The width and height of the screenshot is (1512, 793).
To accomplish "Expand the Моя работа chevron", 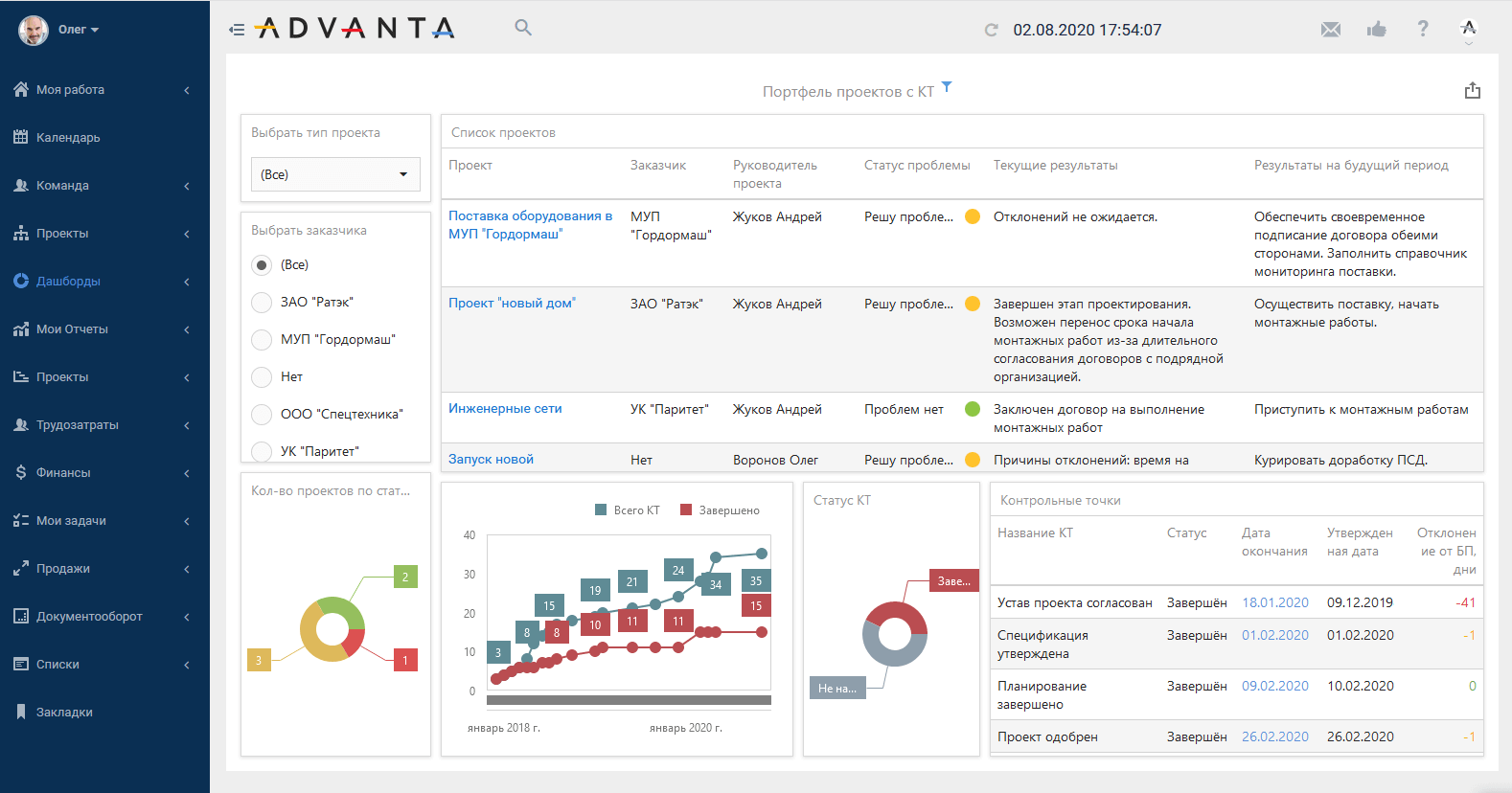I will (x=187, y=90).
